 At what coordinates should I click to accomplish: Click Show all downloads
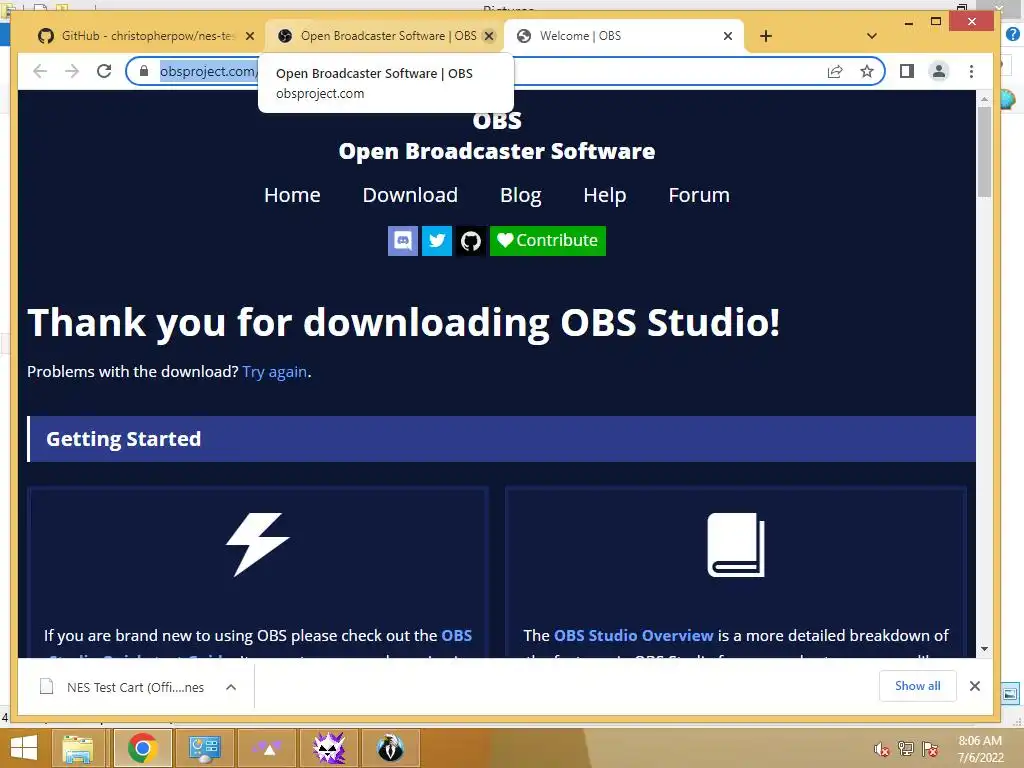tap(918, 686)
